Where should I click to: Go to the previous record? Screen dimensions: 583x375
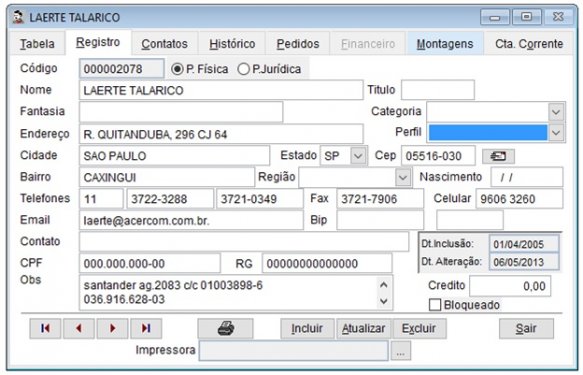79,329
